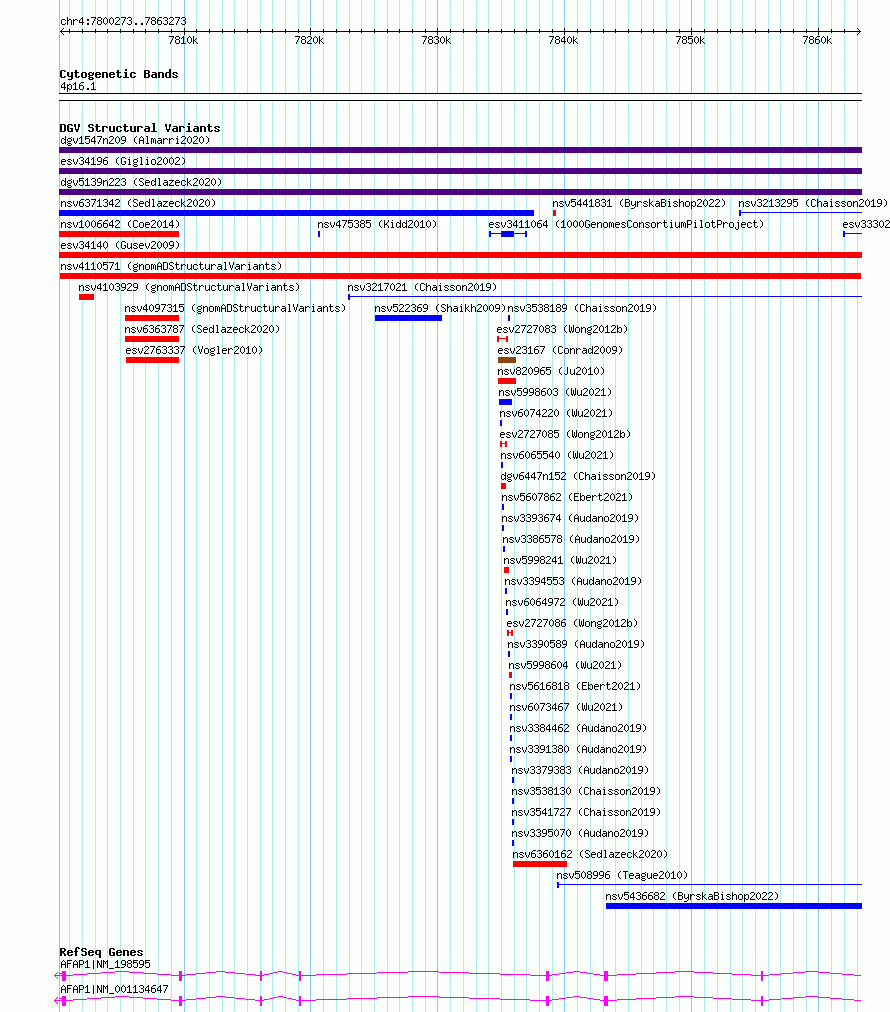
Task: Click the RefSeq Genes track title
Action: click(101, 952)
